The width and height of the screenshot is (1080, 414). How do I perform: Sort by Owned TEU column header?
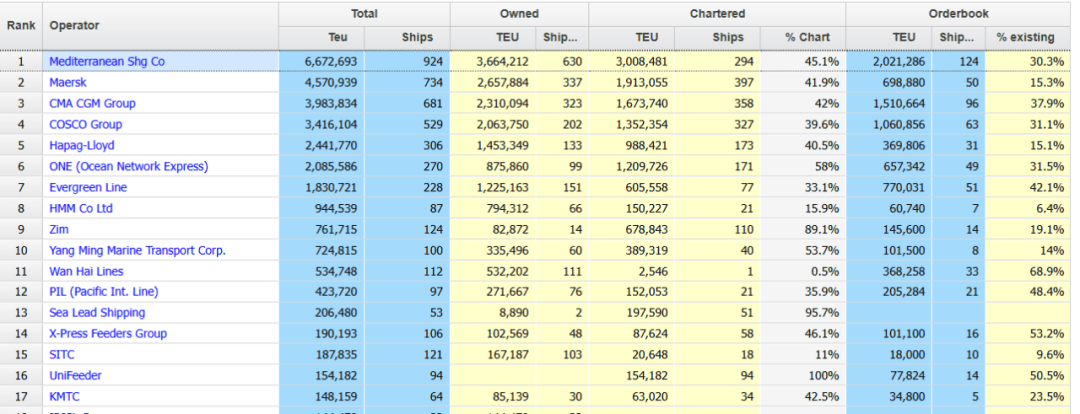(x=493, y=38)
